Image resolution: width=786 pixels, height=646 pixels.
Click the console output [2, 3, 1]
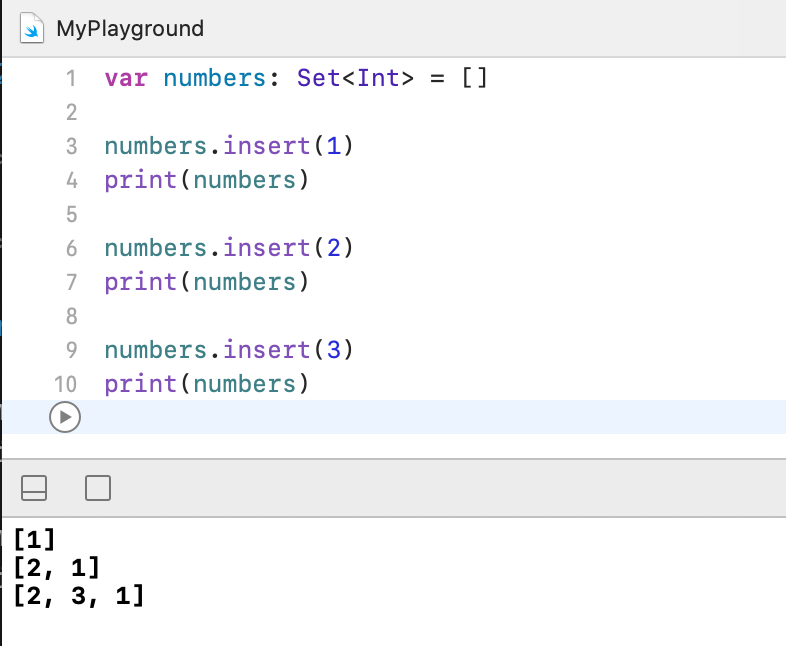pyautogui.click(x=79, y=597)
